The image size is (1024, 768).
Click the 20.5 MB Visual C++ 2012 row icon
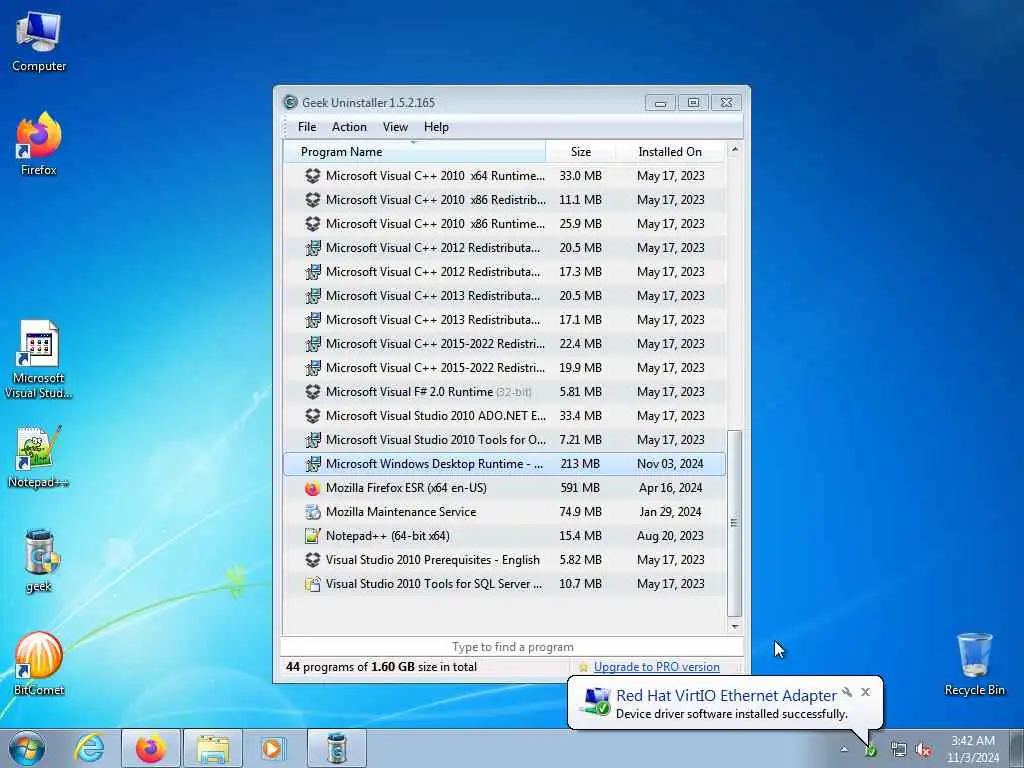tap(313, 248)
